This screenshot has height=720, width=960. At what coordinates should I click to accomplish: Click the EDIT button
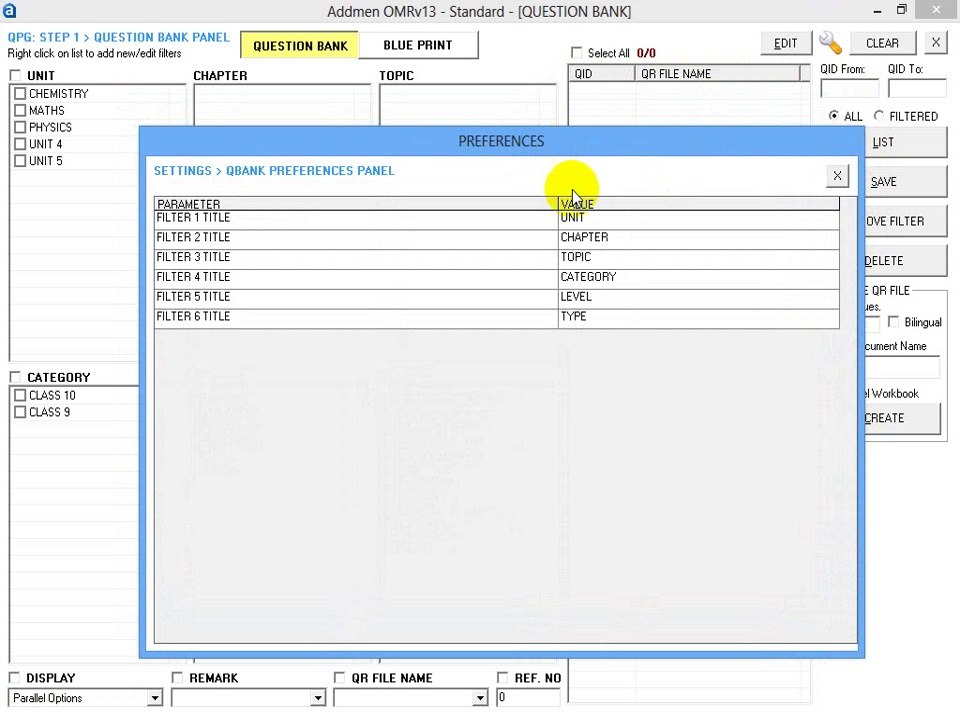tap(786, 43)
